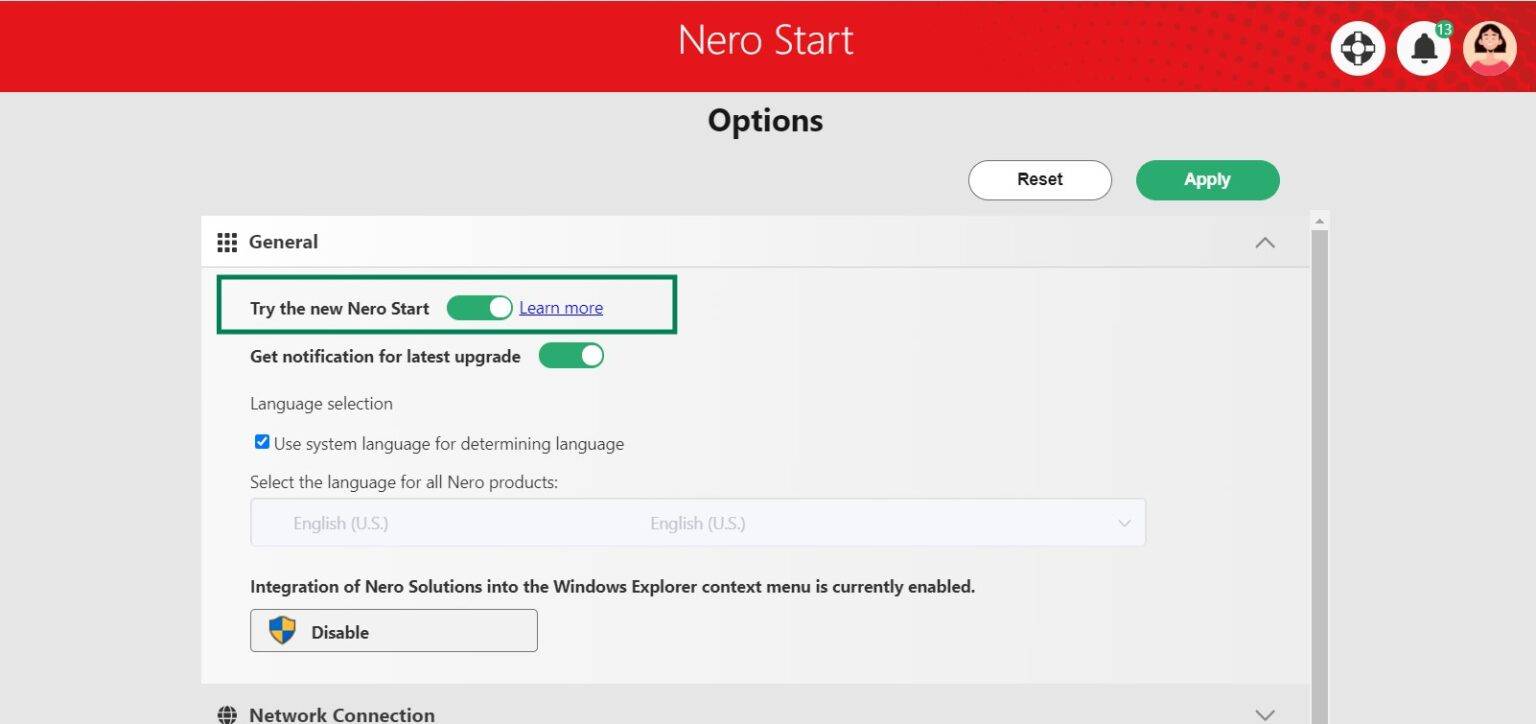
Task: Disable notifications for latest upgrade
Action: [571, 355]
